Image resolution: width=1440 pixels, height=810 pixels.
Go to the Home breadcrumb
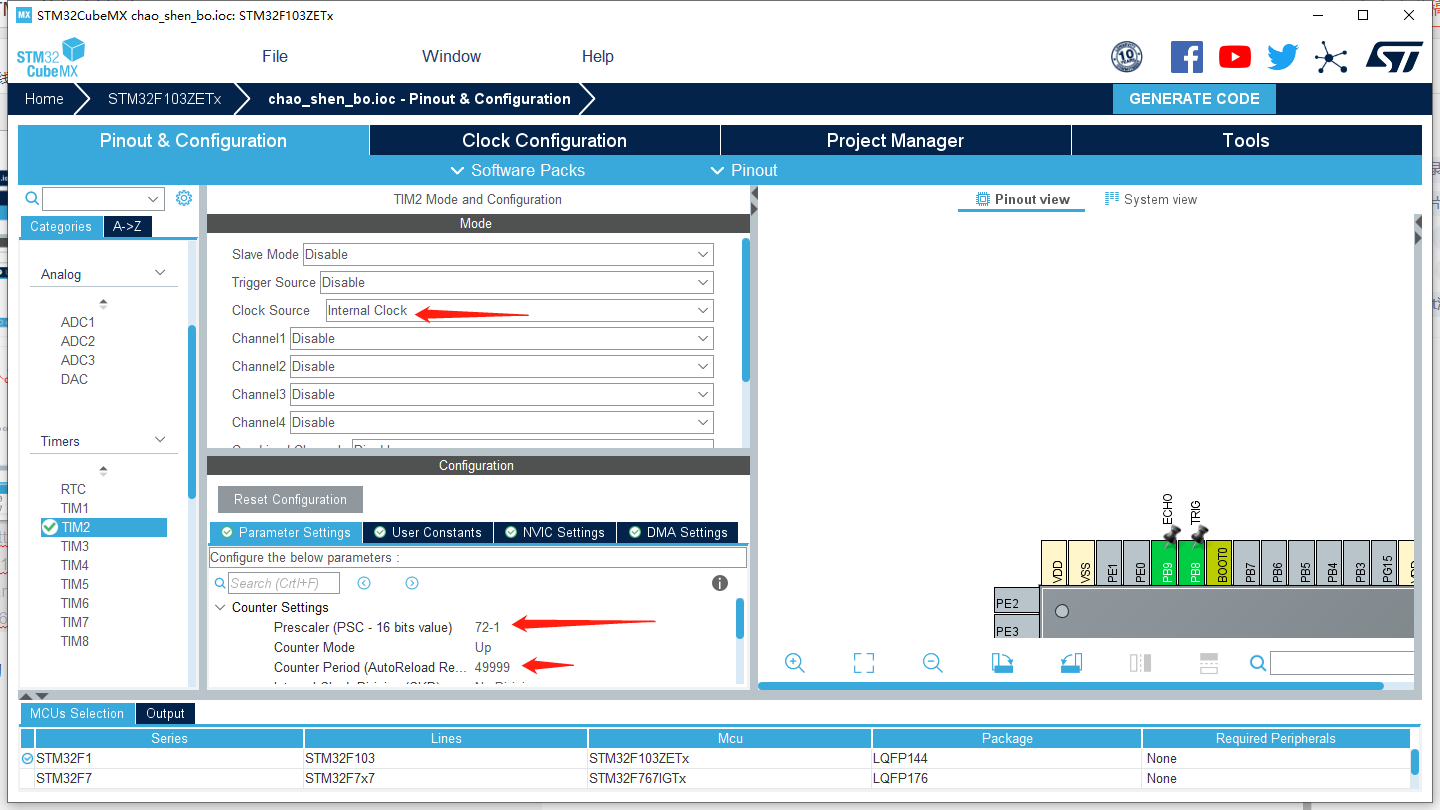pyautogui.click(x=44, y=98)
